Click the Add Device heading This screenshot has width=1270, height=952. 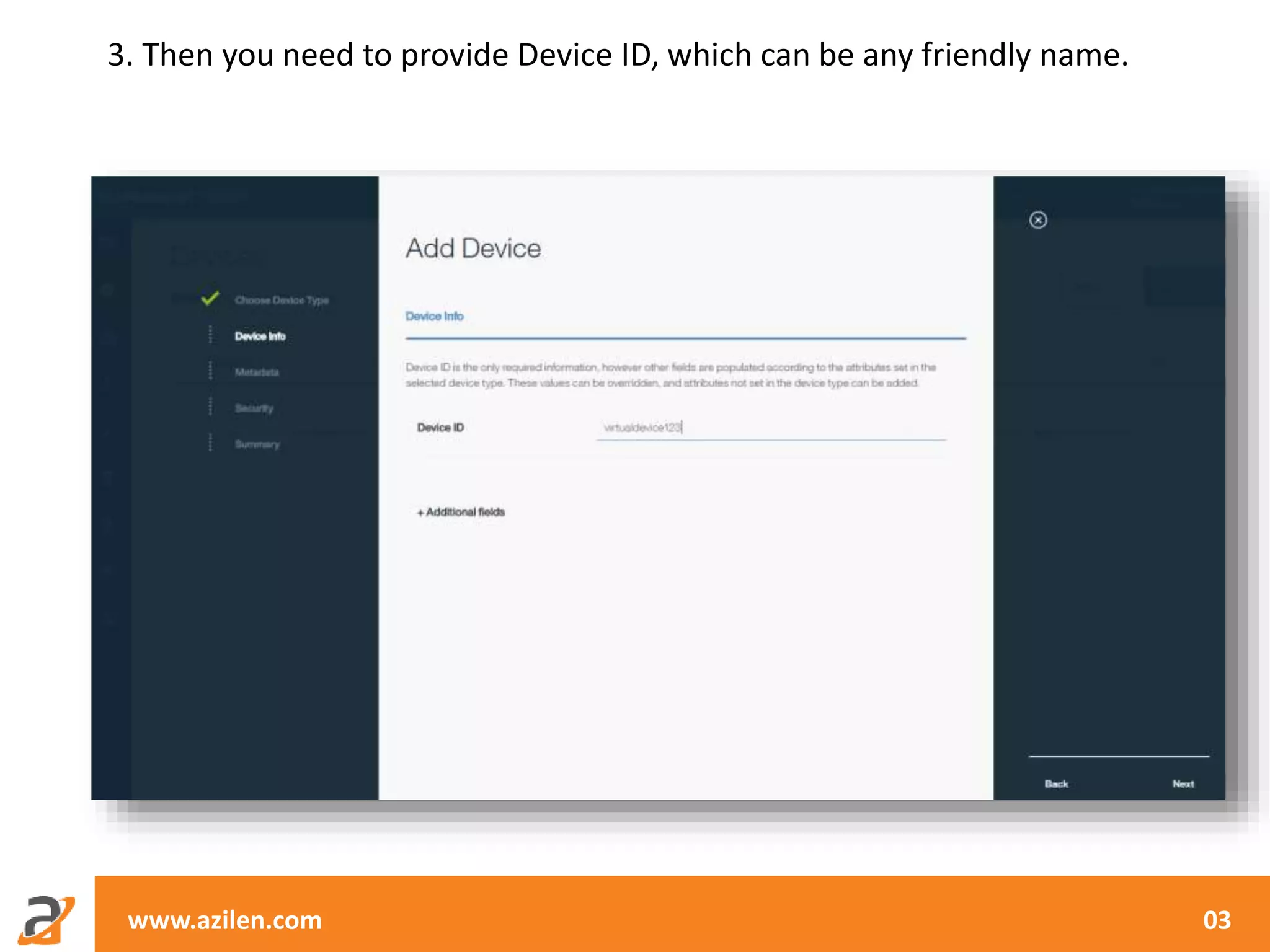473,249
